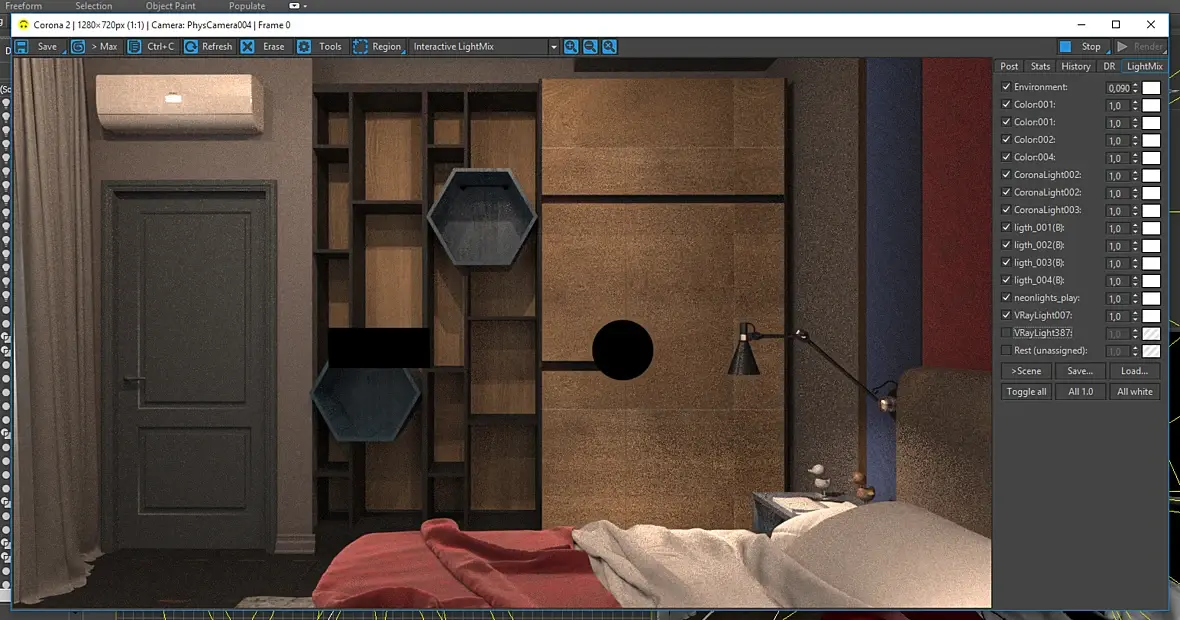The width and height of the screenshot is (1180, 620).
Task: Zoom in with the magnifier plus icon
Action: click(x=571, y=47)
